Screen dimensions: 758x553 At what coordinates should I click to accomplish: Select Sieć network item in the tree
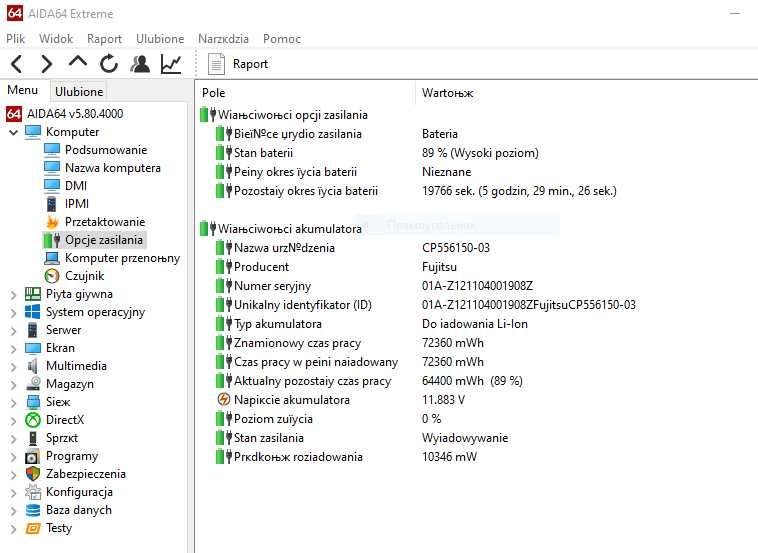point(58,402)
